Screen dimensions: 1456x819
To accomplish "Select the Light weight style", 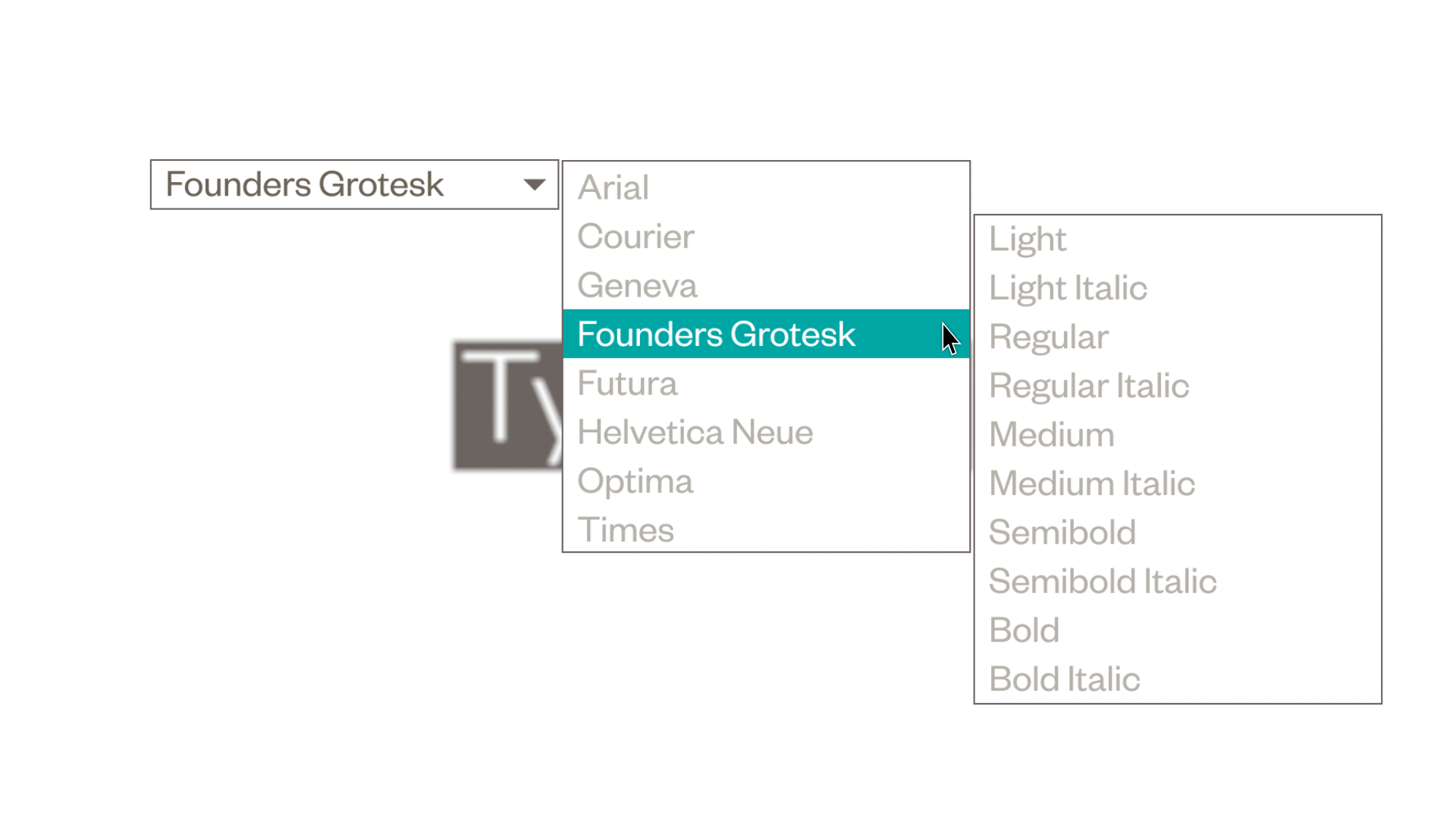I will tap(1178, 239).
